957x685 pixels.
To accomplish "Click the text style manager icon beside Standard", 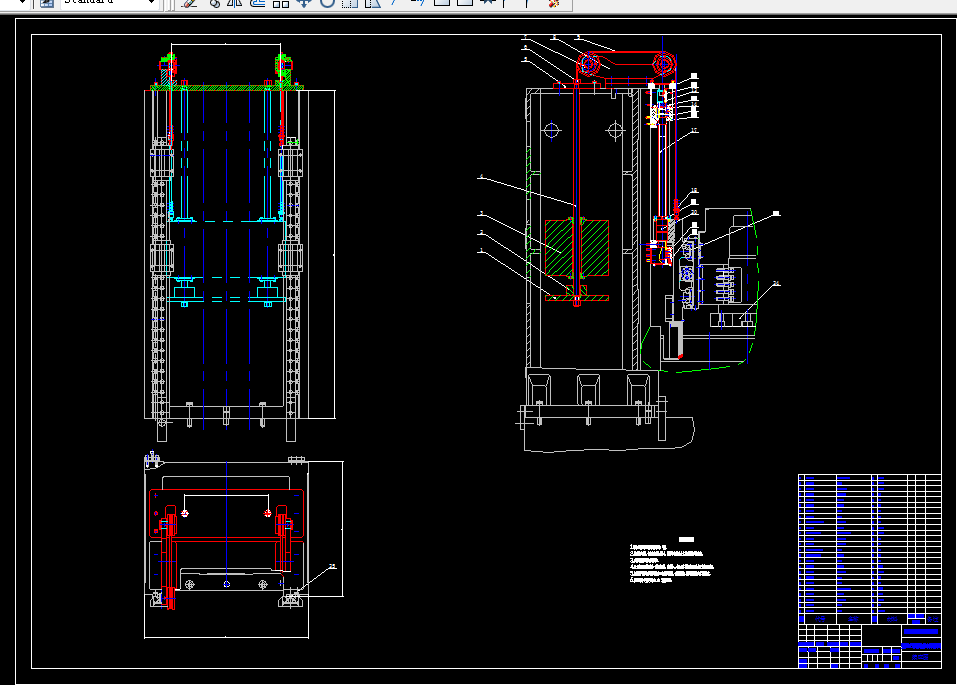I will tap(46, 2).
